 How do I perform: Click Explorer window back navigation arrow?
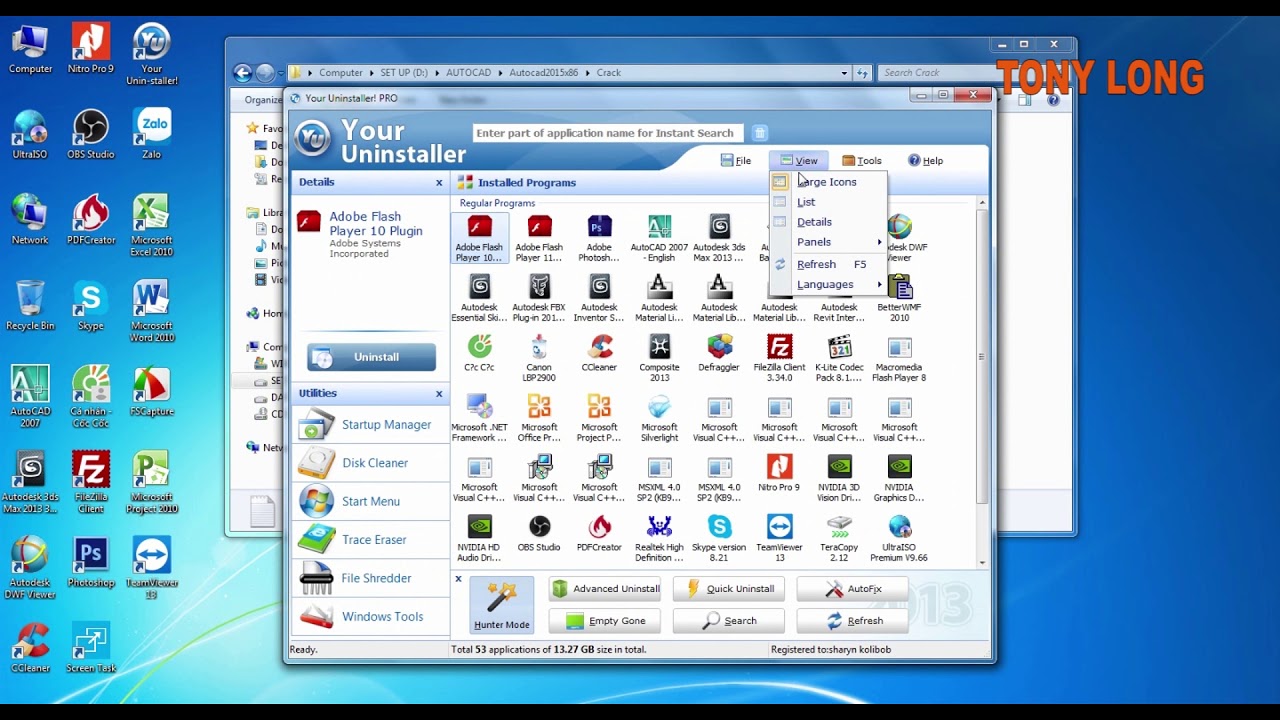point(242,73)
